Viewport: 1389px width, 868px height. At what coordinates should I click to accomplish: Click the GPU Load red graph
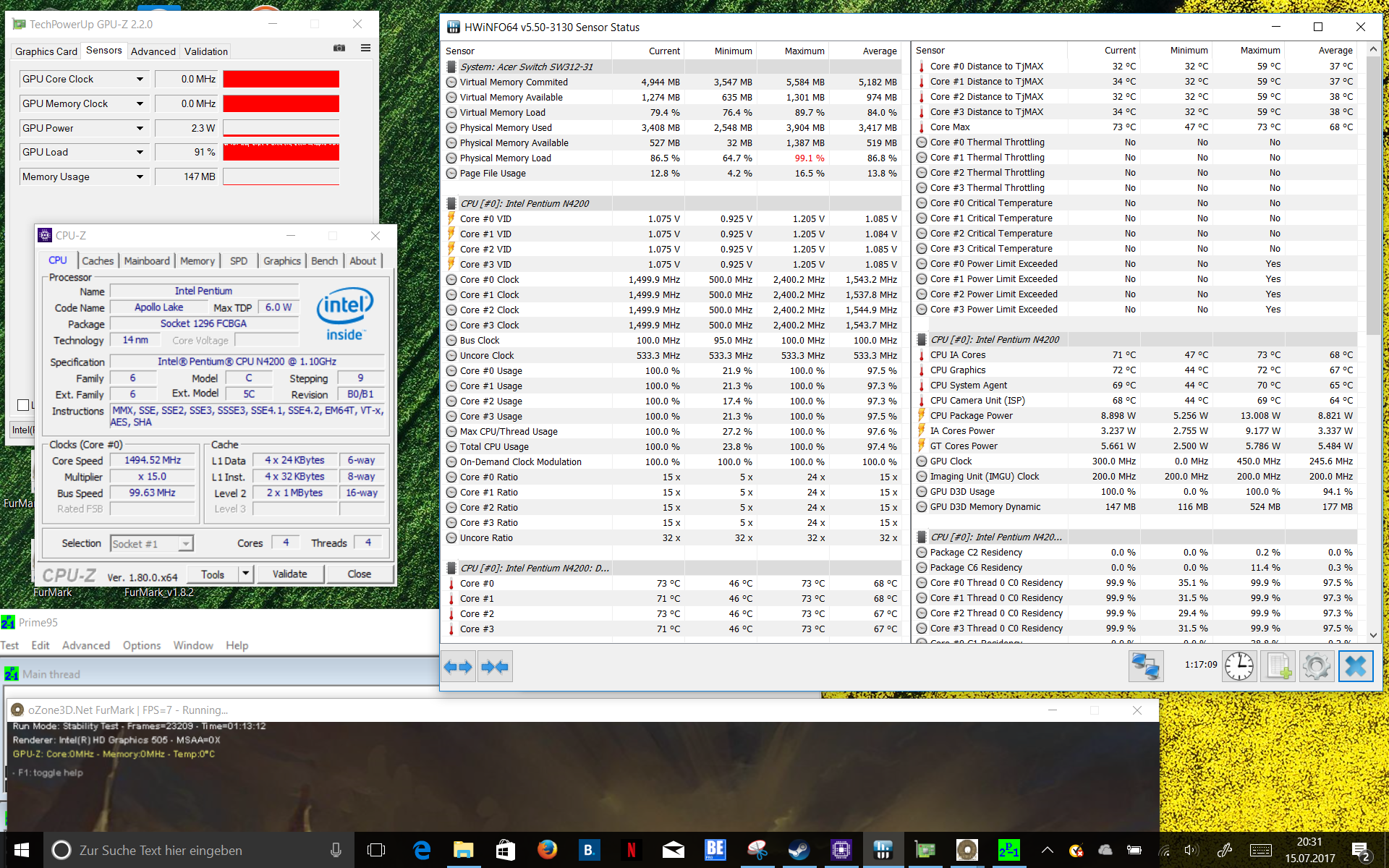tap(281, 152)
